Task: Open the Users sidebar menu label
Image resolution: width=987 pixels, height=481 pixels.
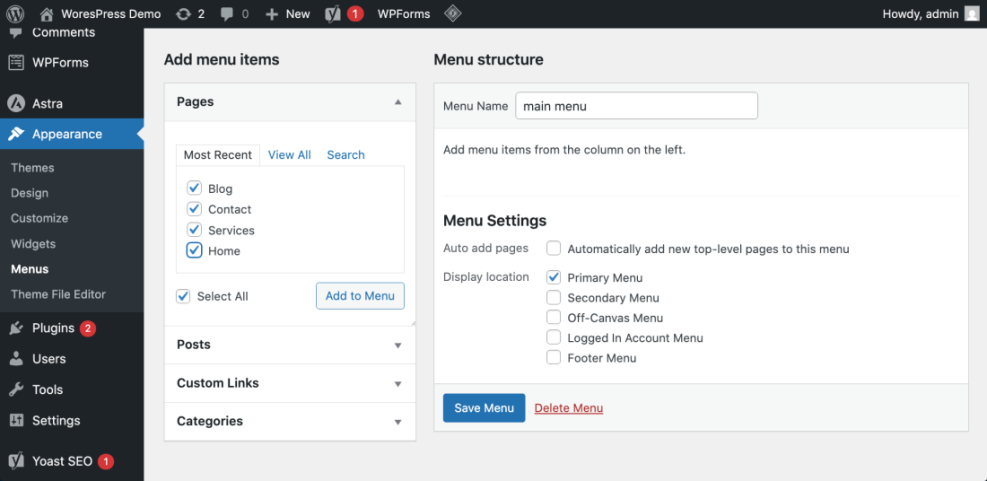Action: click(x=49, y=359)
